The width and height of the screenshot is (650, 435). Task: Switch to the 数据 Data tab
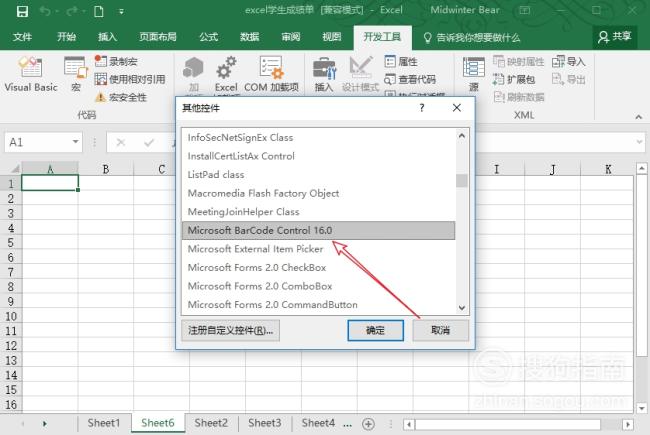[x=250, y=37]
